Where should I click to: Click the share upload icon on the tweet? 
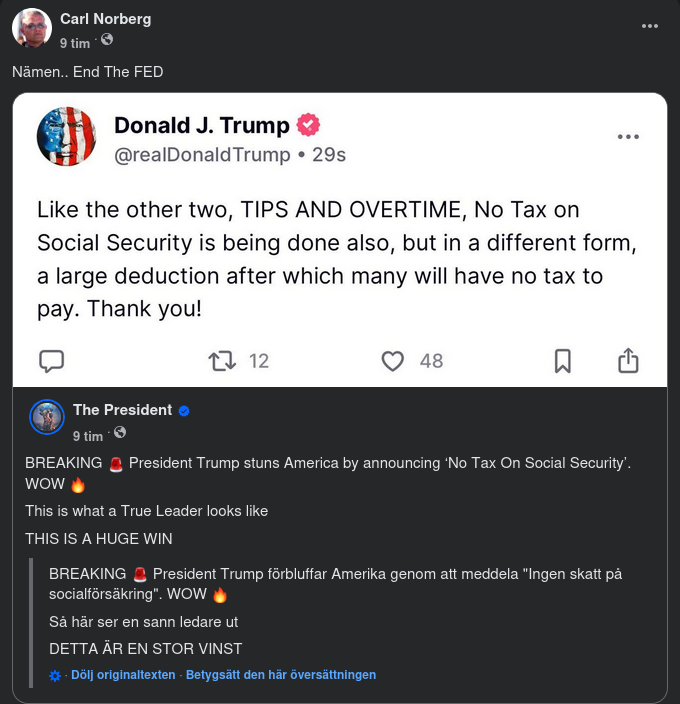628,361
